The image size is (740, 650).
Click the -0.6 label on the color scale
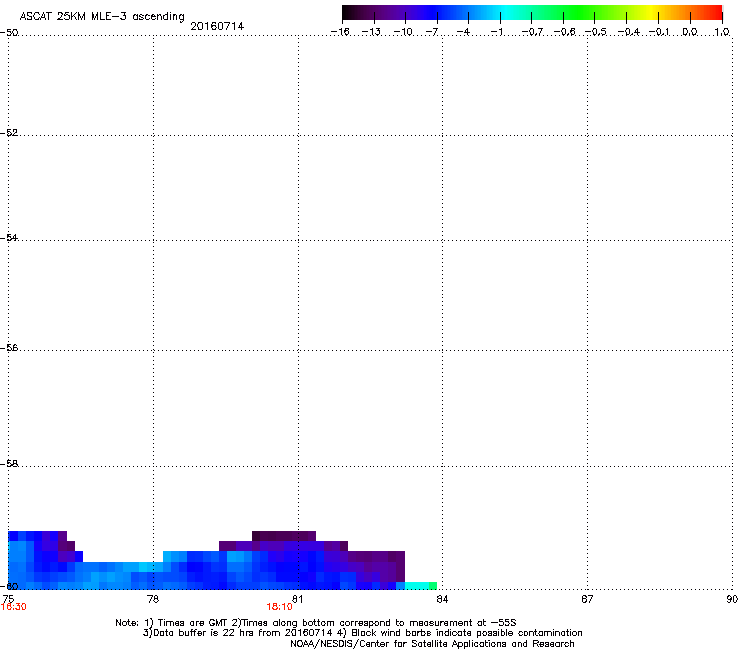pos(564,32)
